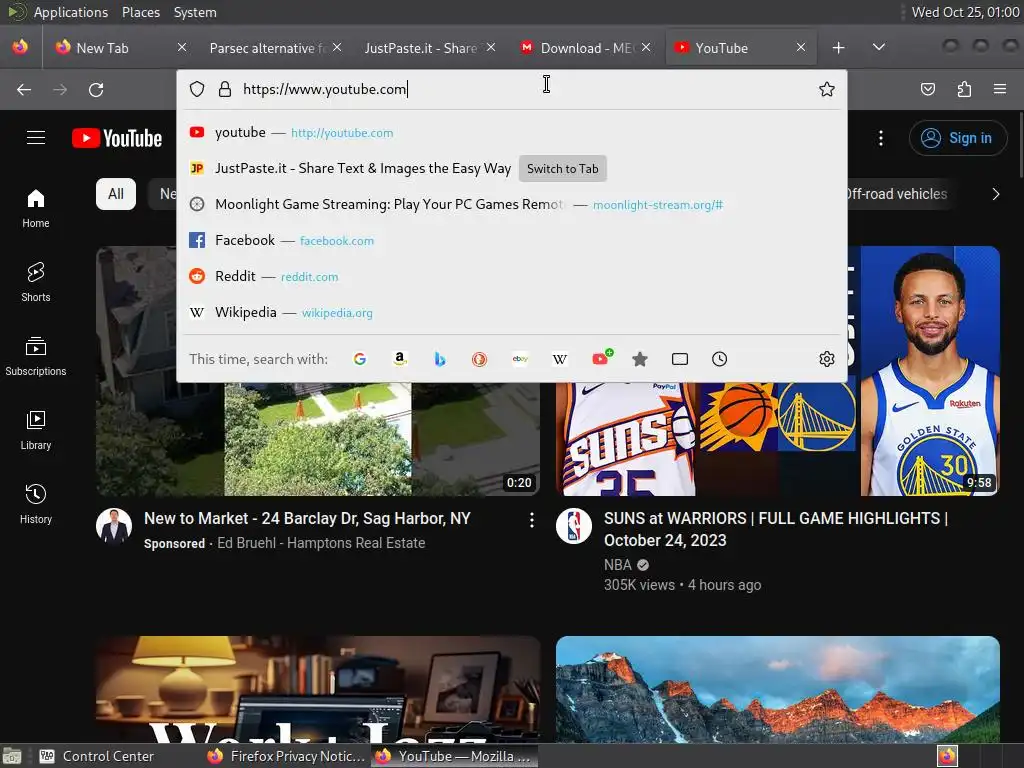Search in Bookmarks star icon

640,359
